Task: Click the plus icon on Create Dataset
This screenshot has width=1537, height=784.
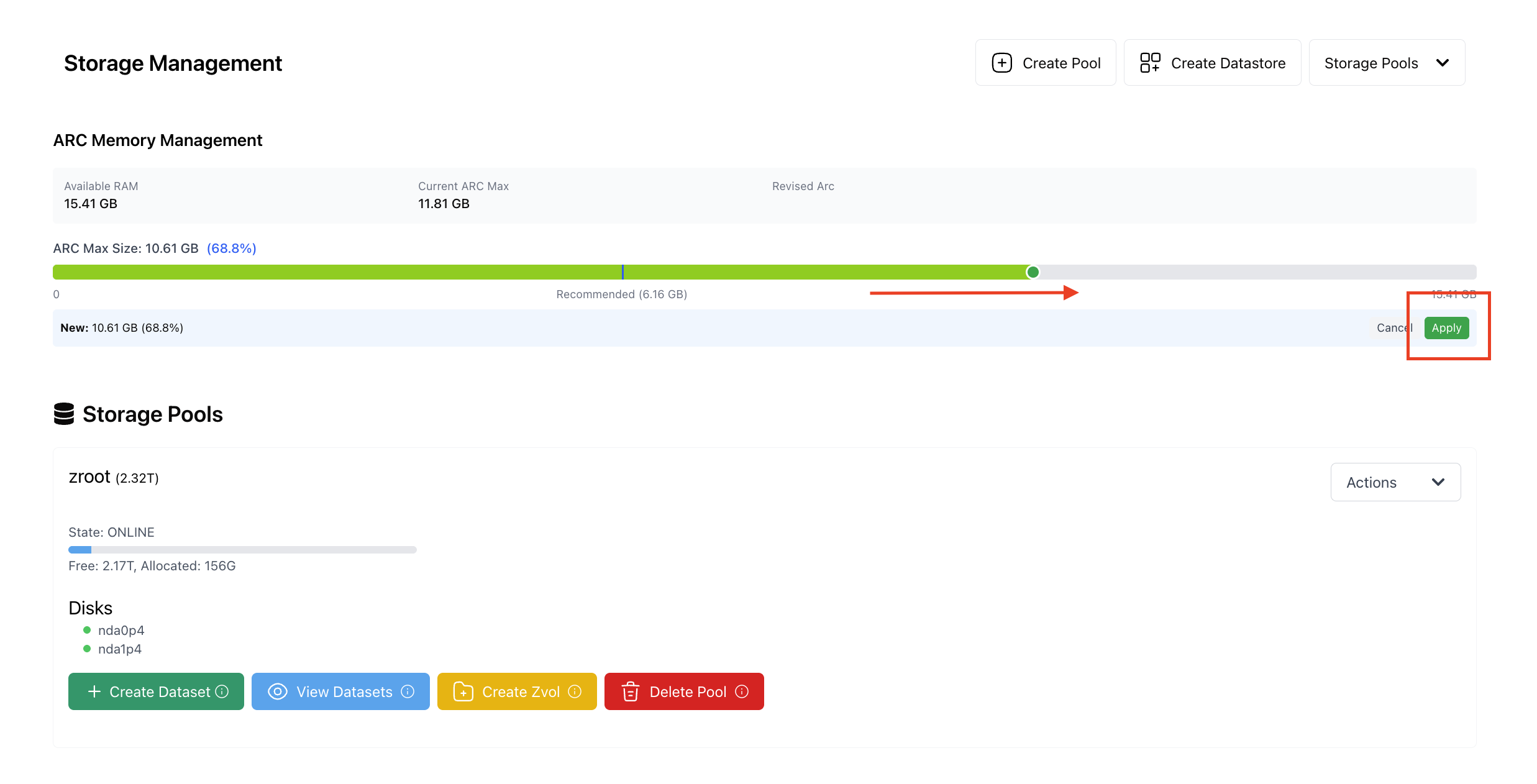Action: (94, 691)
